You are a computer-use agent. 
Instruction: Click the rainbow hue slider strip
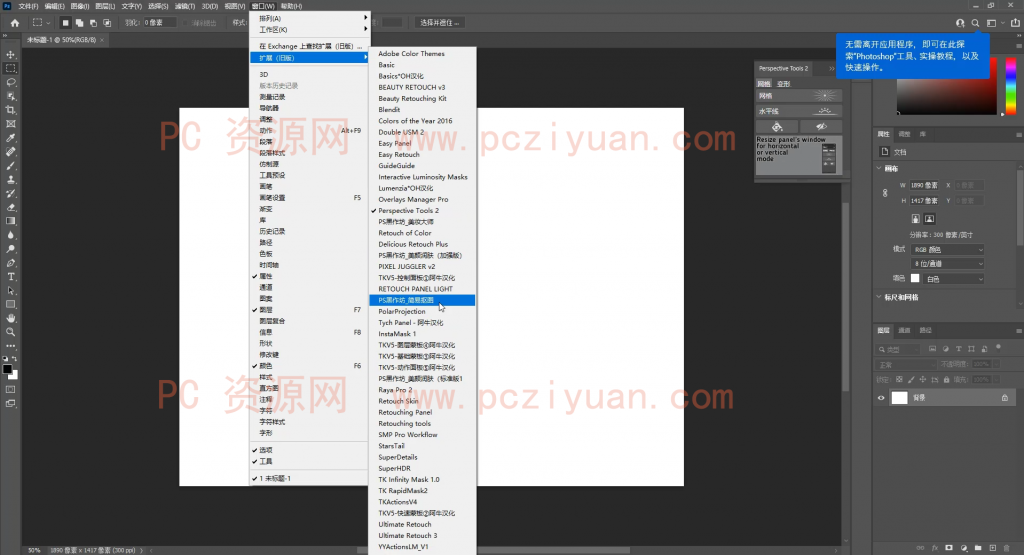click(x=1010, y=86)
